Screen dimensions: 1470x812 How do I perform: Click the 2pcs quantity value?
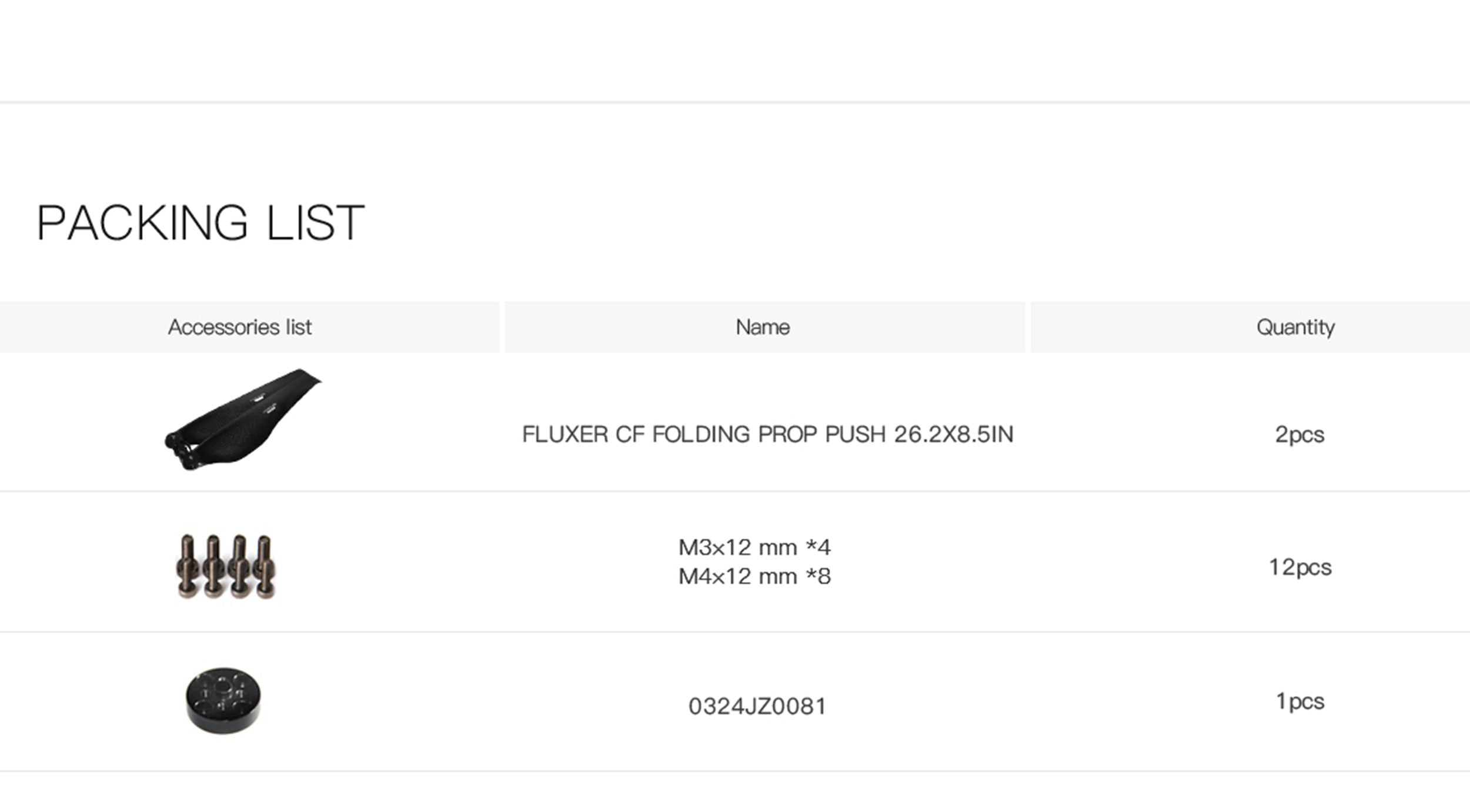click(1299, 435)
